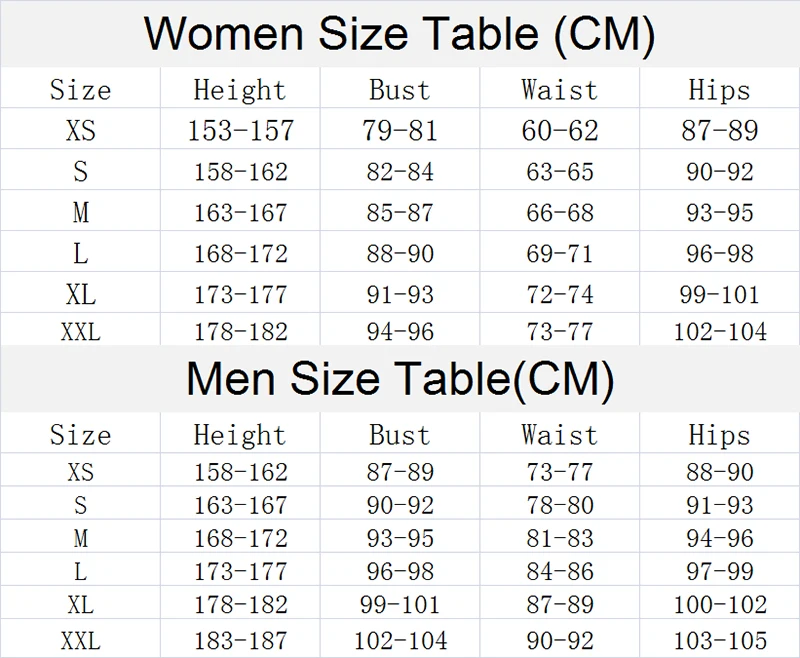Image resolution: width=800 pixels, height=658 pixels.
Task: Click Men size L height 173-177
Action: pos(241,571)
